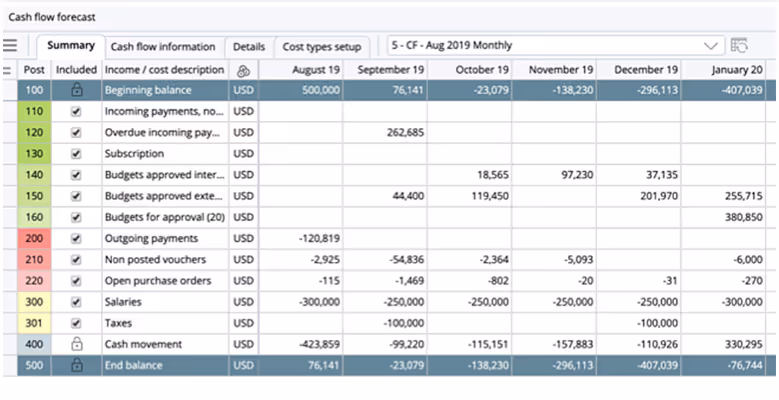Select the 262,685 overdue incoming payments cell
Viewport: 779px width, 400px height.
click(385, 133)
